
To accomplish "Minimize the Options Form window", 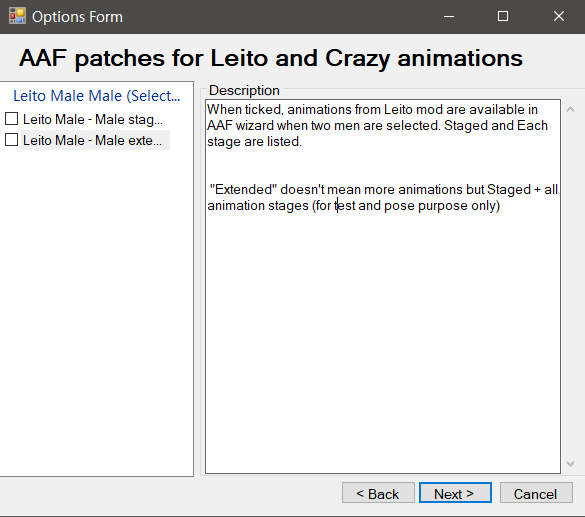I will click(449, 16).
